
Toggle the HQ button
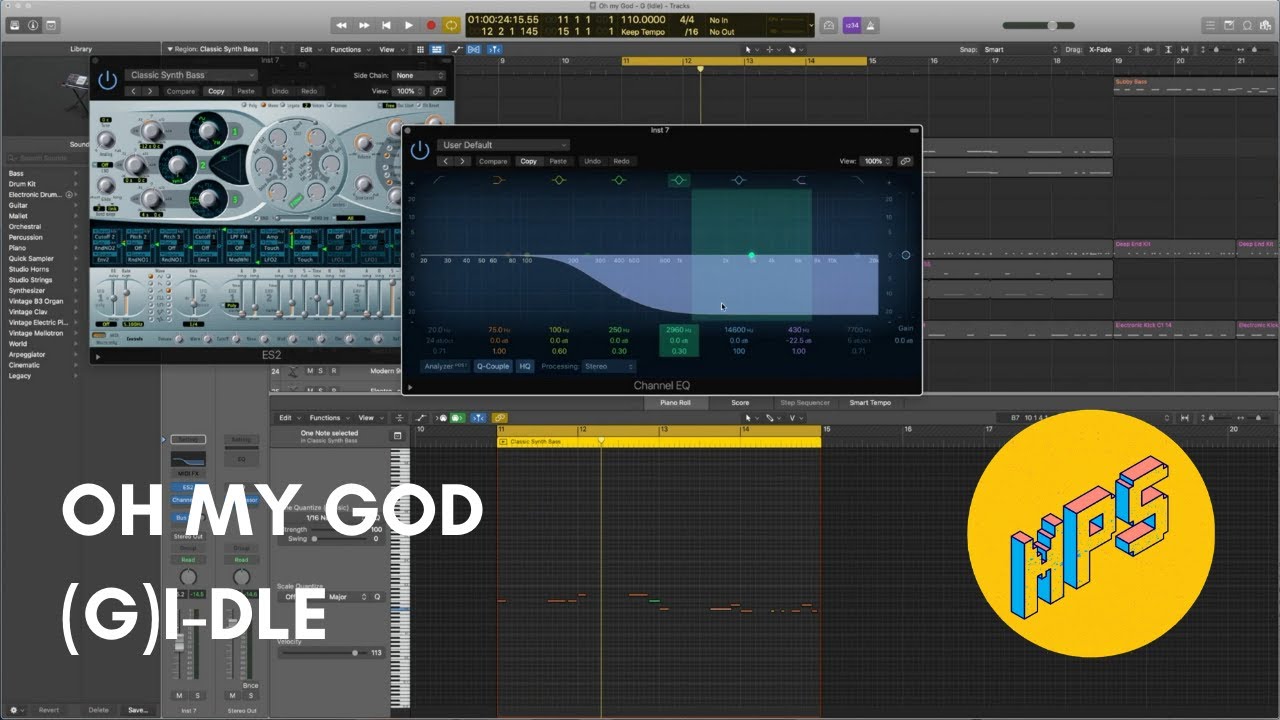click(524, 366)
